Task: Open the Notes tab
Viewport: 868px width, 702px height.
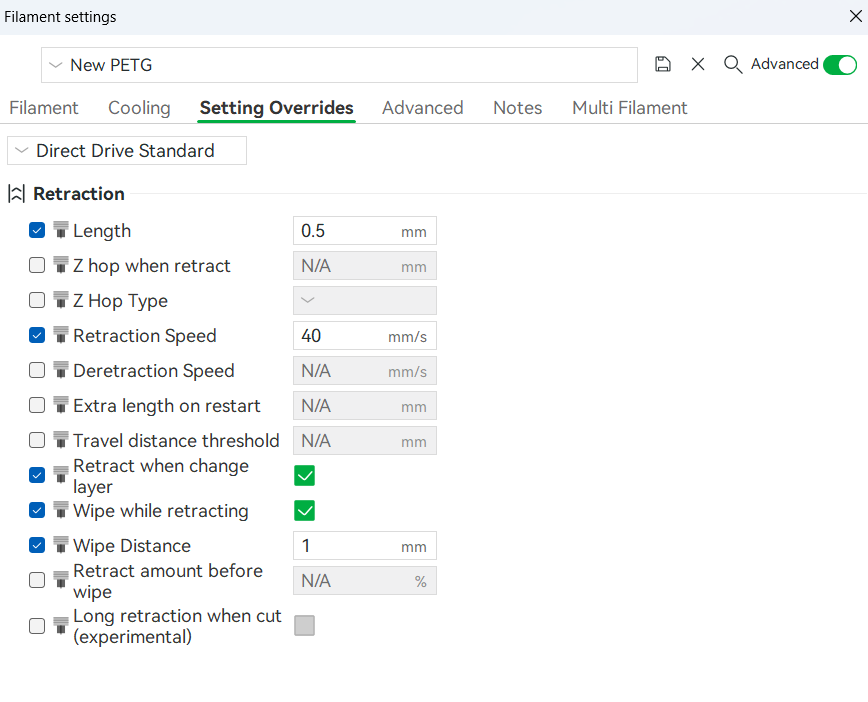Action: coord(518,107)
